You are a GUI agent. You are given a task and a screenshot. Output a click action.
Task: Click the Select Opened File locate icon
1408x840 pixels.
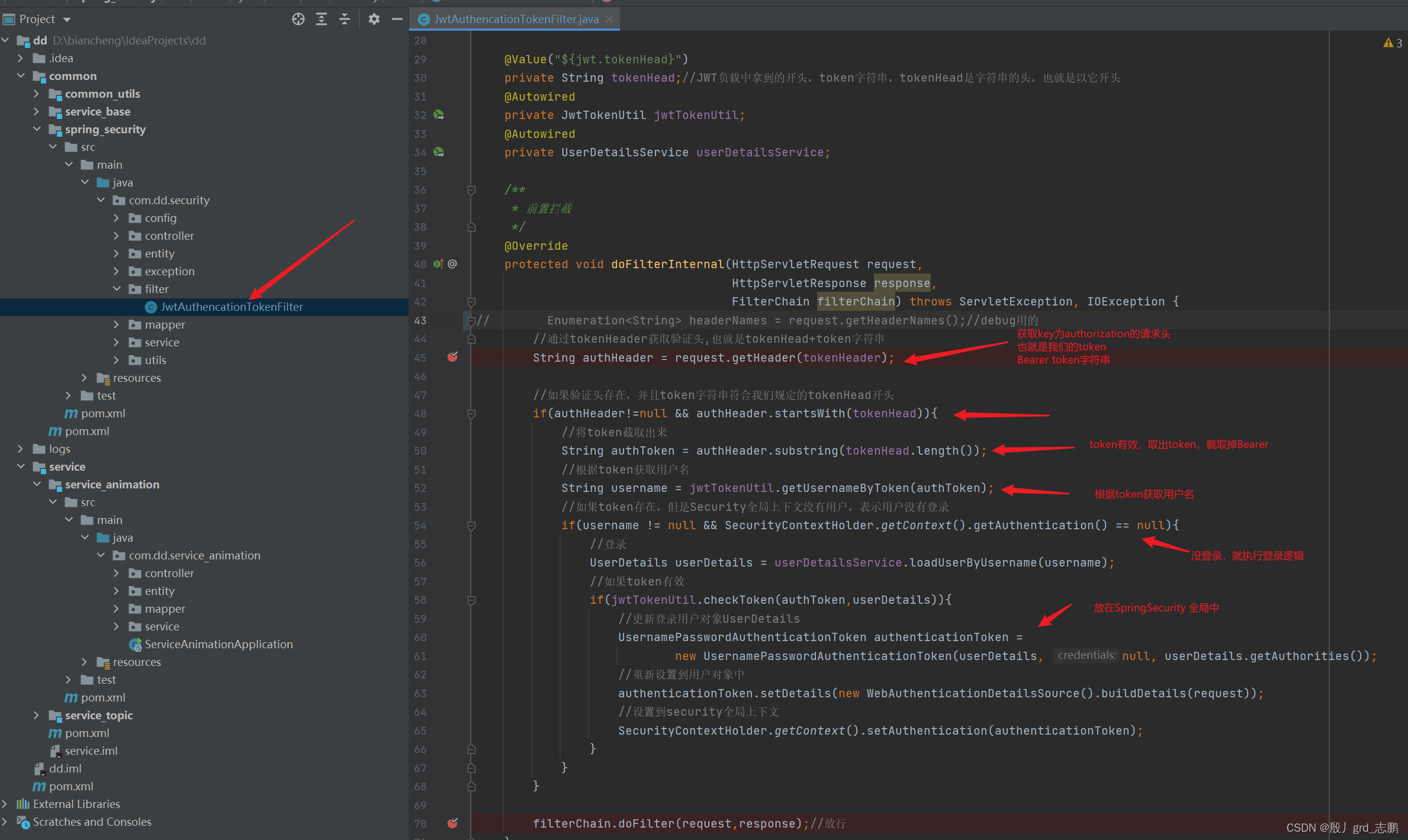tap(298, 19)
